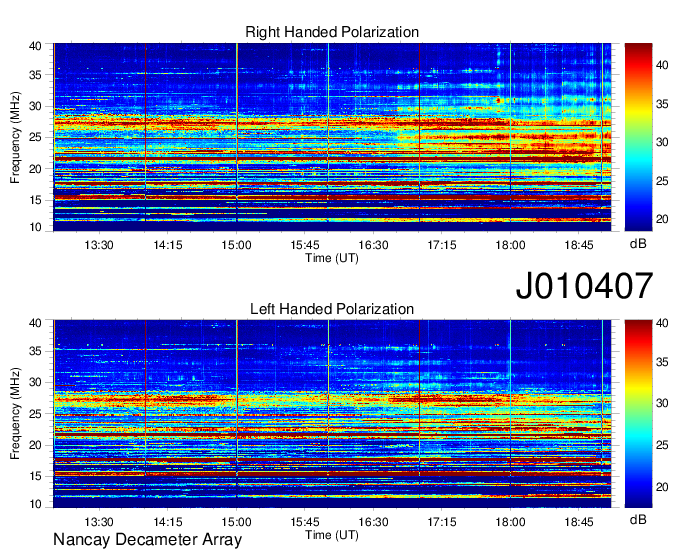680x552 pixels.
Task: Click the "Nancay Decameter Array" caption
Action: point(147,540)
